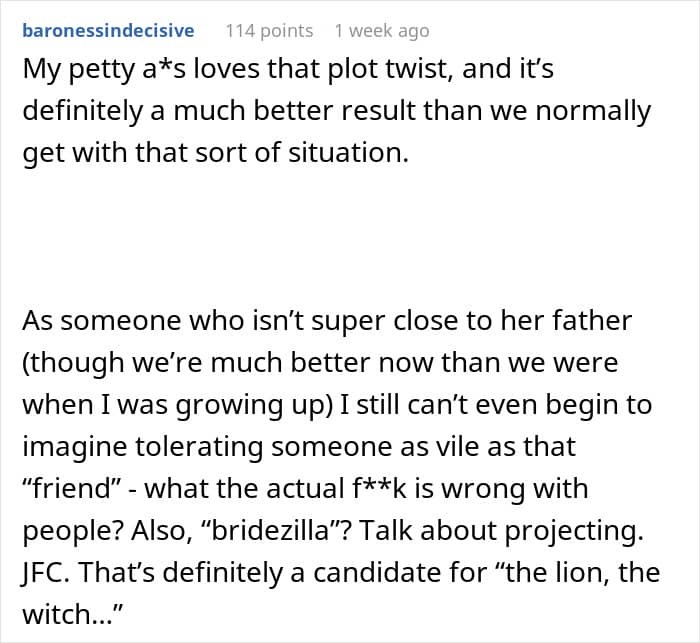
Task: Click the 1 week ago timestamp
Action: point(382,31)
